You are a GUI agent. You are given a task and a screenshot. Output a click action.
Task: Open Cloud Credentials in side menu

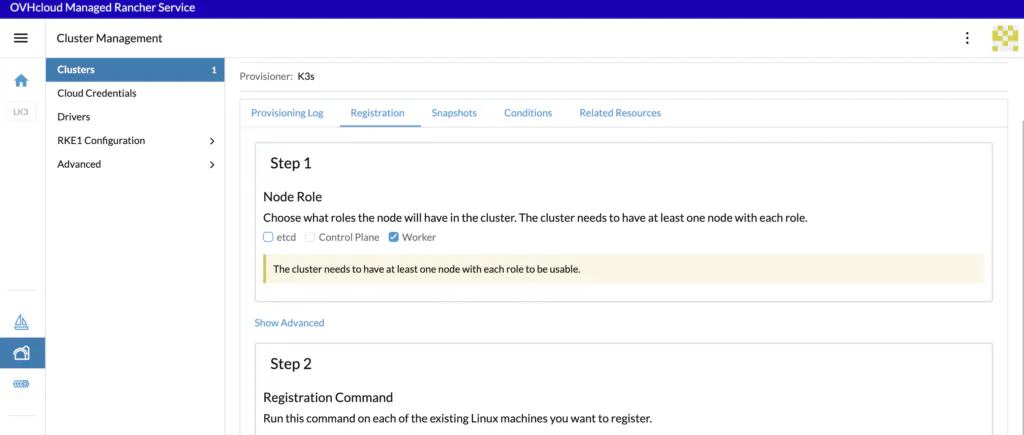click(x=97, y=93)
